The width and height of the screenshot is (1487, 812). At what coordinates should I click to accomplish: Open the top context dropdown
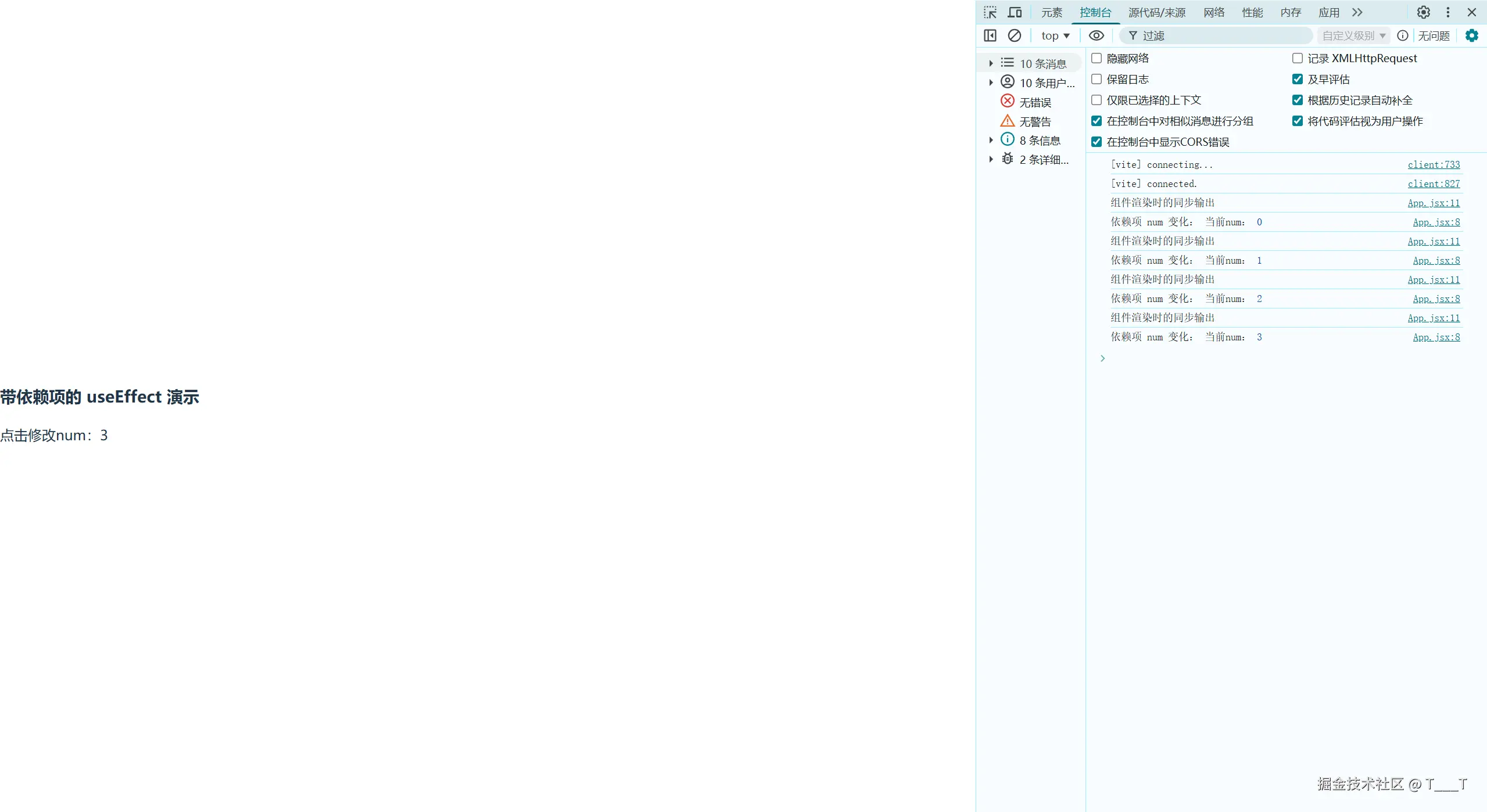[x=1055, y=35]
